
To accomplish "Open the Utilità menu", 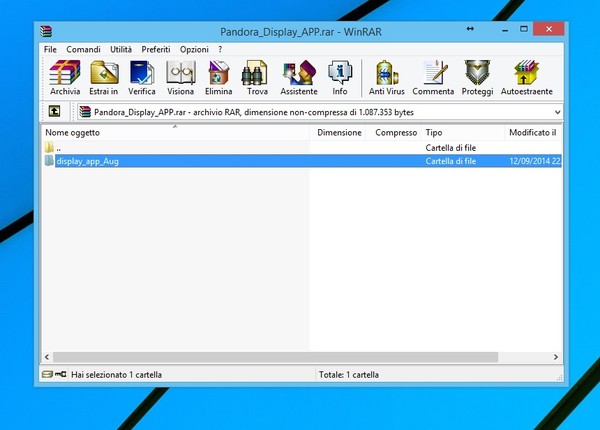I will coord(121,49).
